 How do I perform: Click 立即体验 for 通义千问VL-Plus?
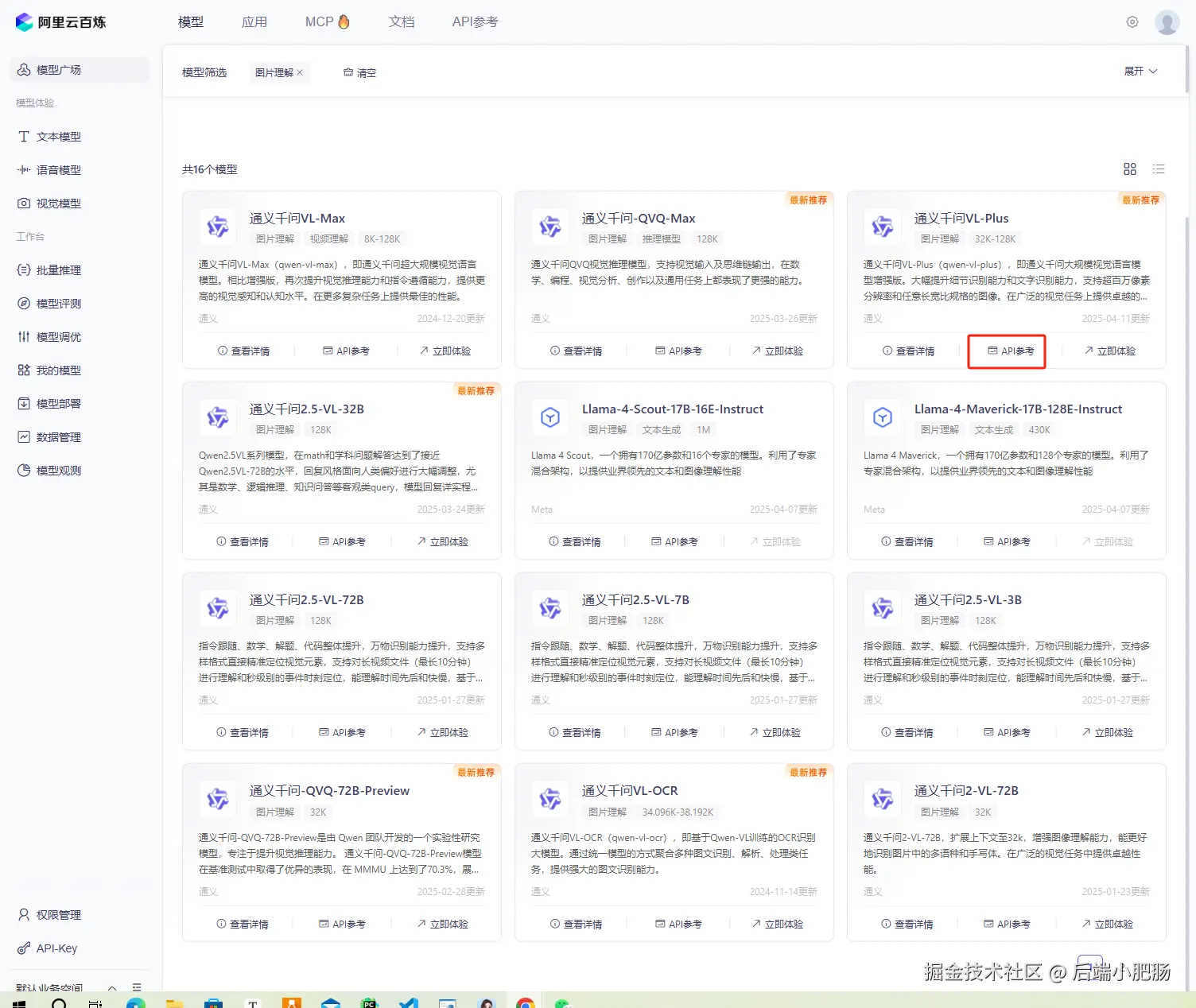[1110, 351]
